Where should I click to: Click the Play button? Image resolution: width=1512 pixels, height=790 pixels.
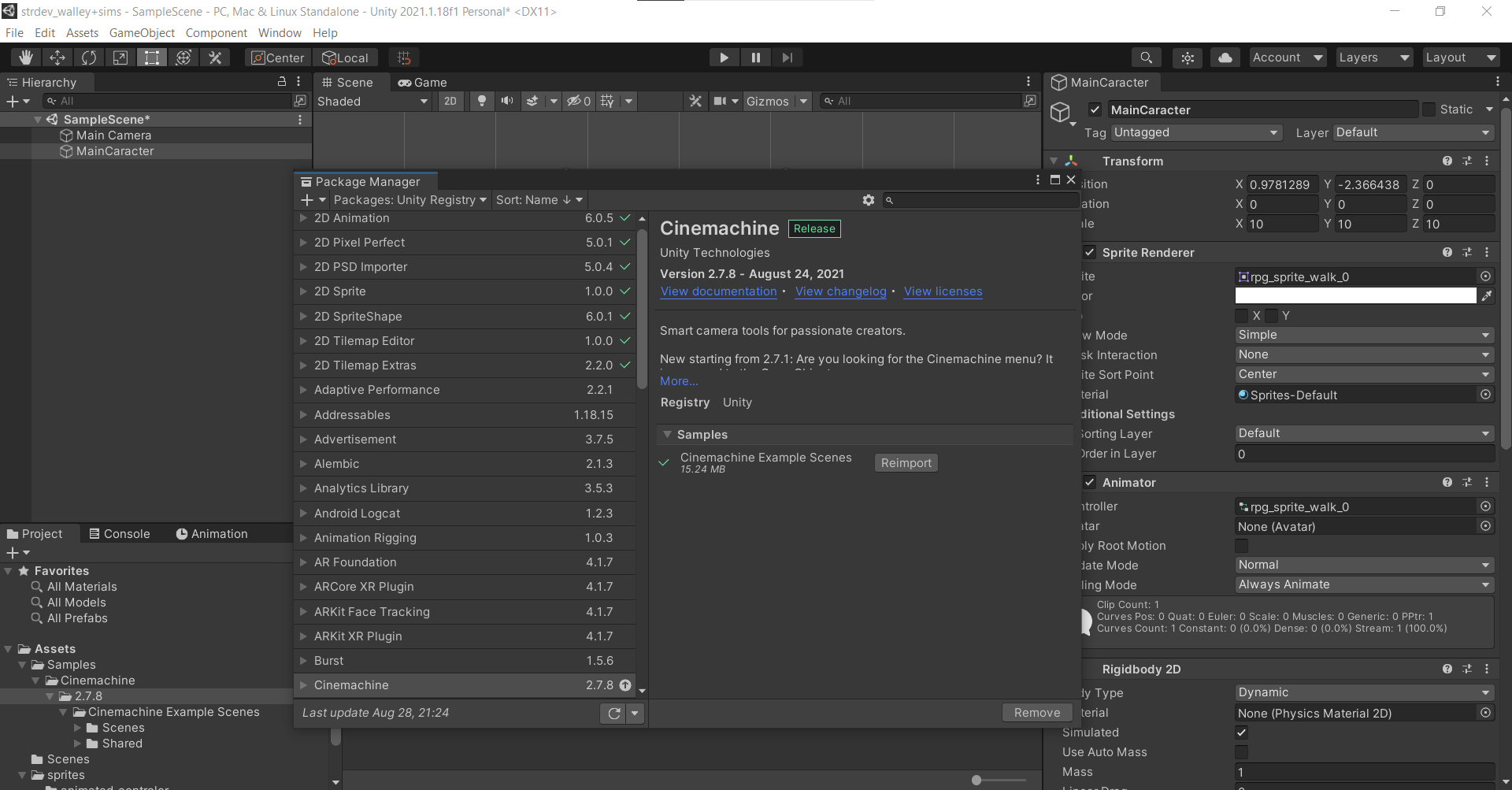point(724,57)
